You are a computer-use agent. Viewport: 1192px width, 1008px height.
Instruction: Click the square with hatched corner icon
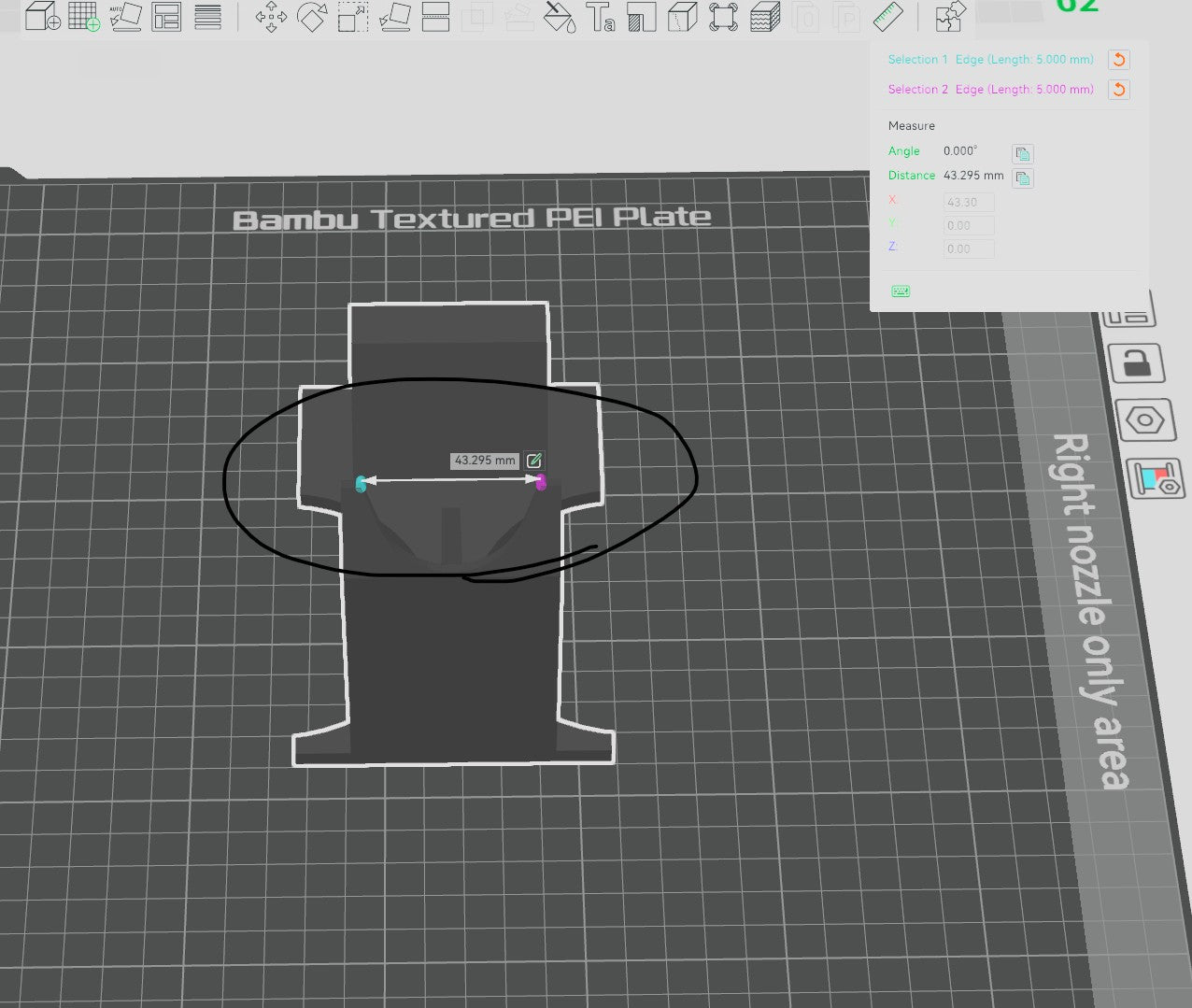(642, 17)
